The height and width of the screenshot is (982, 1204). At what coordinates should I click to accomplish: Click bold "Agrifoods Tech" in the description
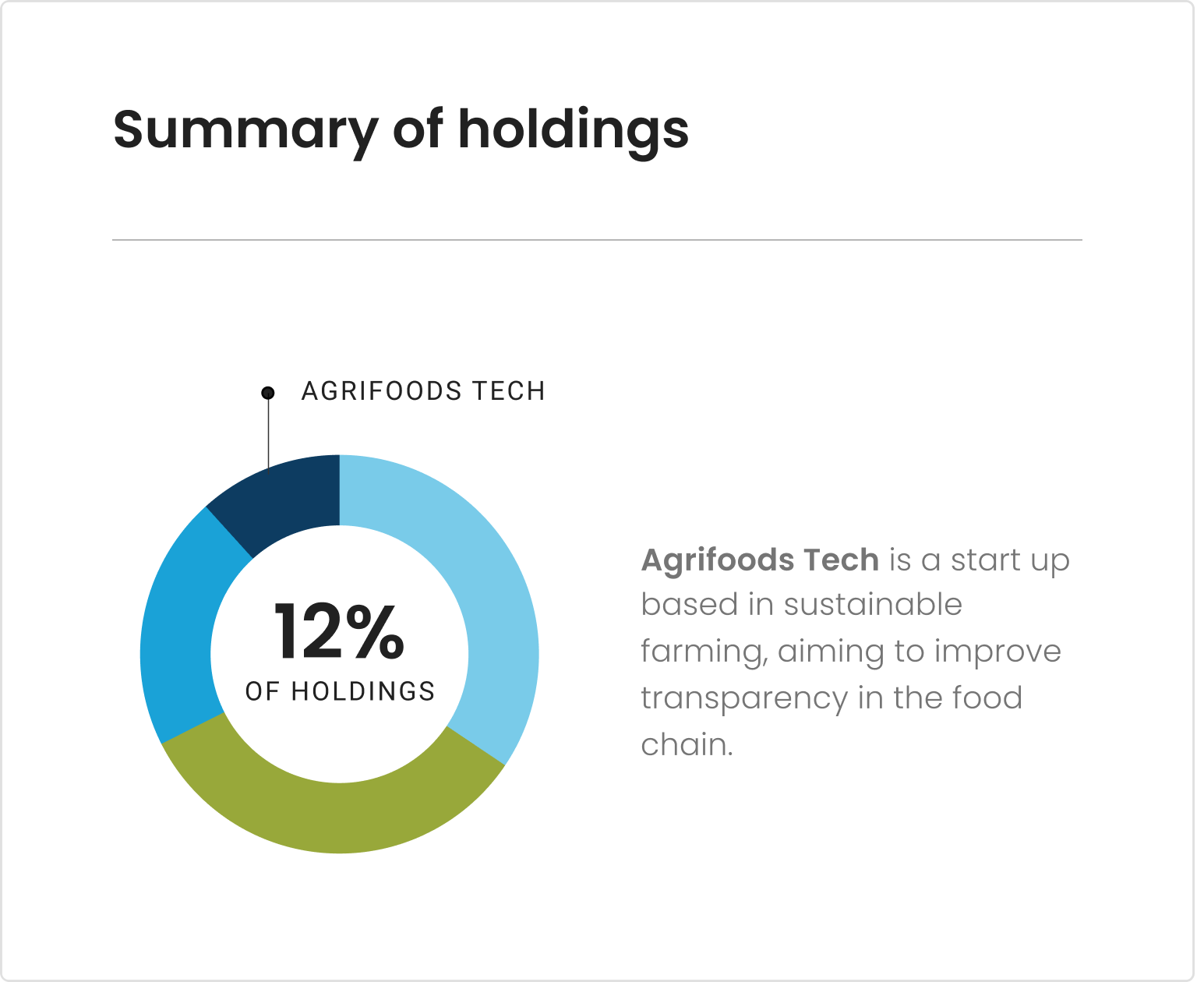coord(760,560)
